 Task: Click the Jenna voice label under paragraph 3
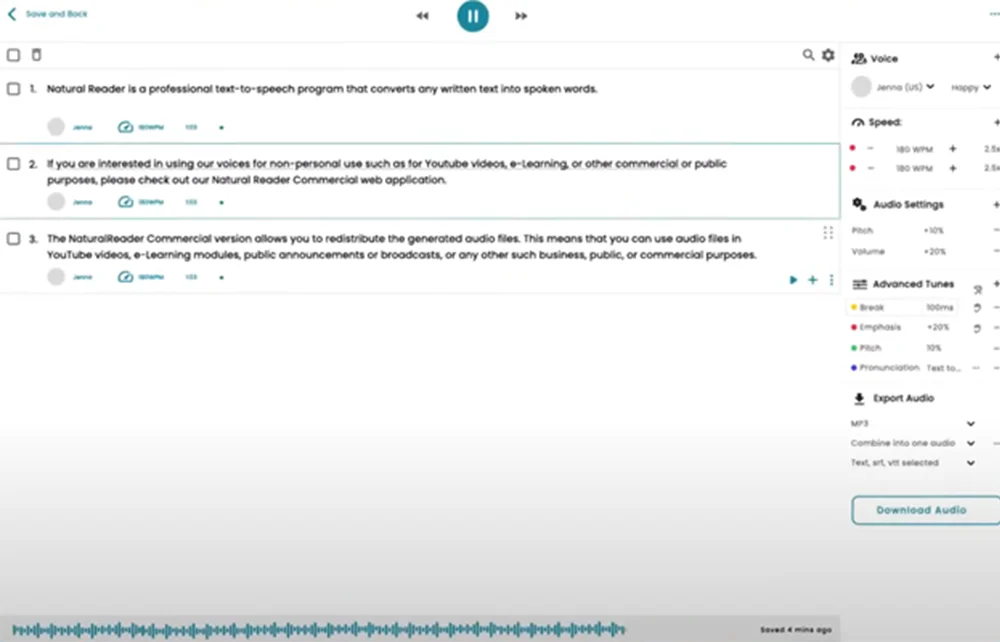click(82, 277)
